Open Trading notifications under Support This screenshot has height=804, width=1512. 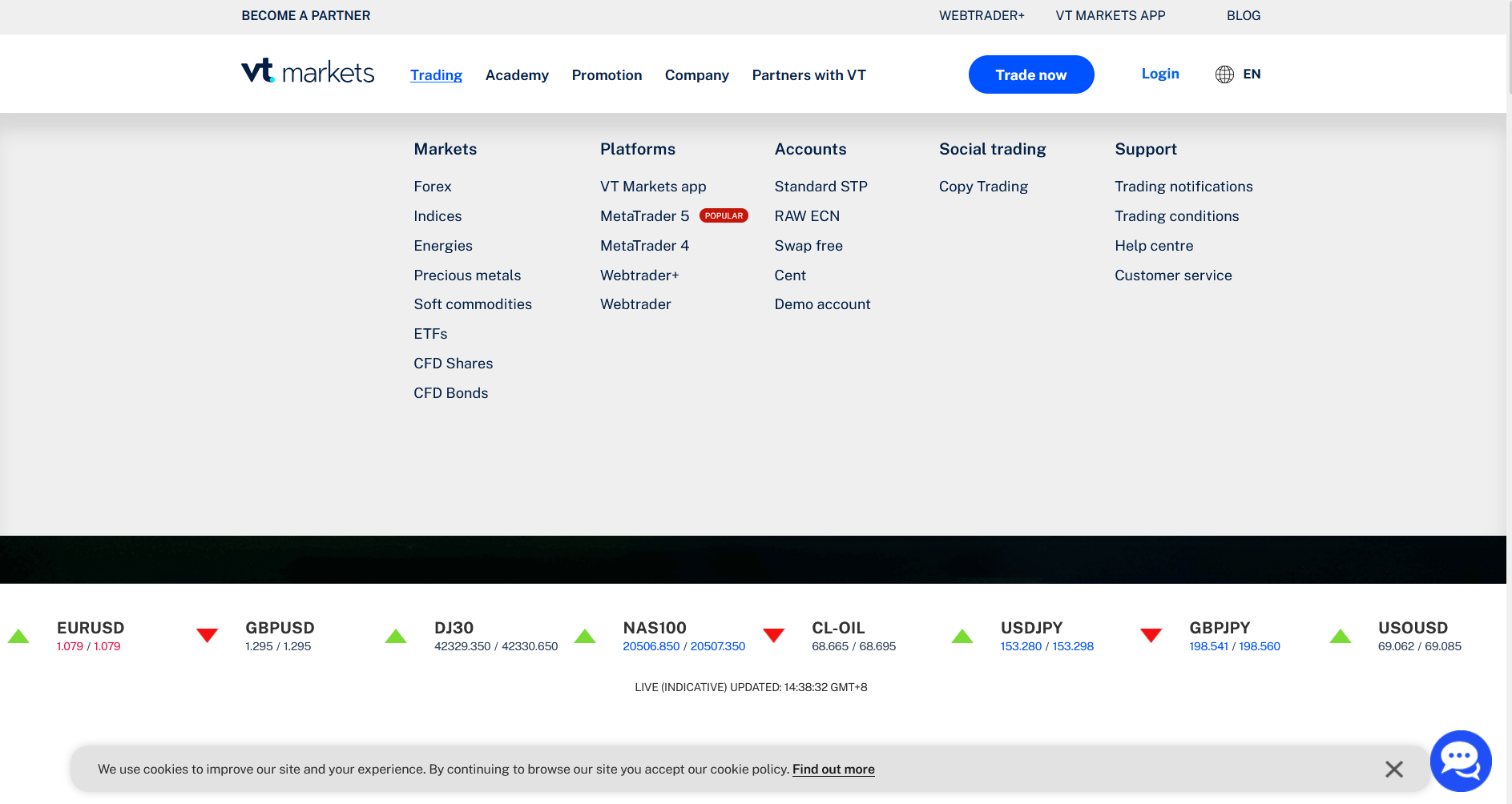click(1183, 187)
